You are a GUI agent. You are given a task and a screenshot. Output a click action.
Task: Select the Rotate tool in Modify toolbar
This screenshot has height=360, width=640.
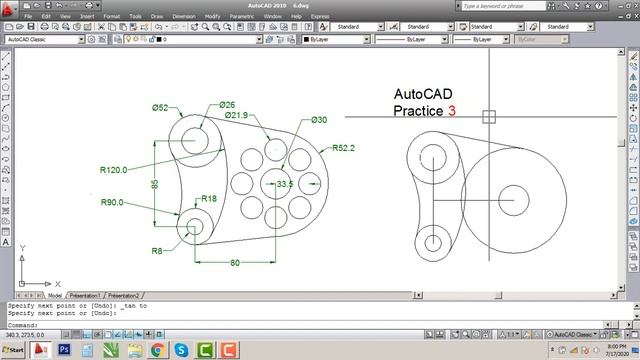(633, 118)
